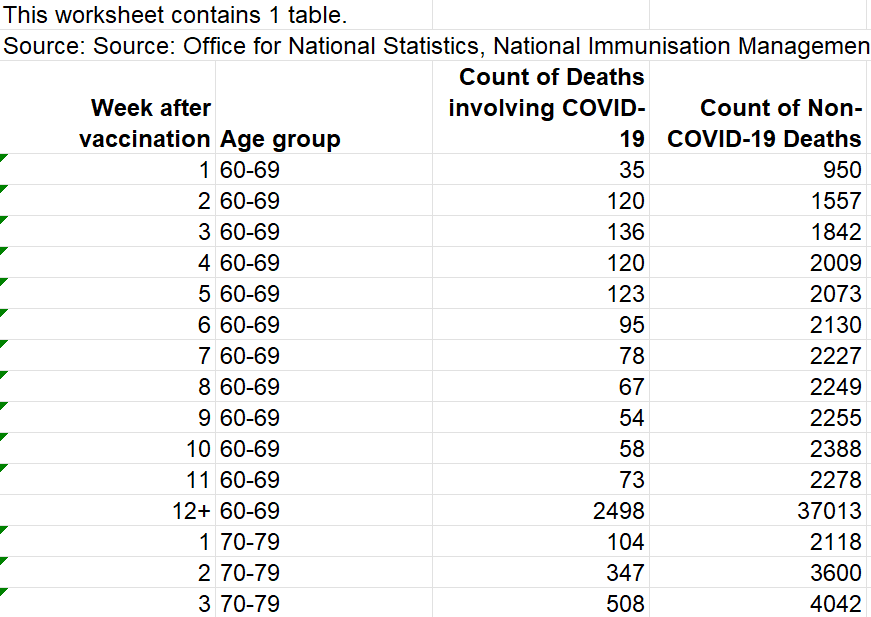Click the cell with value 136
Viewport: 871px width, 617px height.
point(540,232)
